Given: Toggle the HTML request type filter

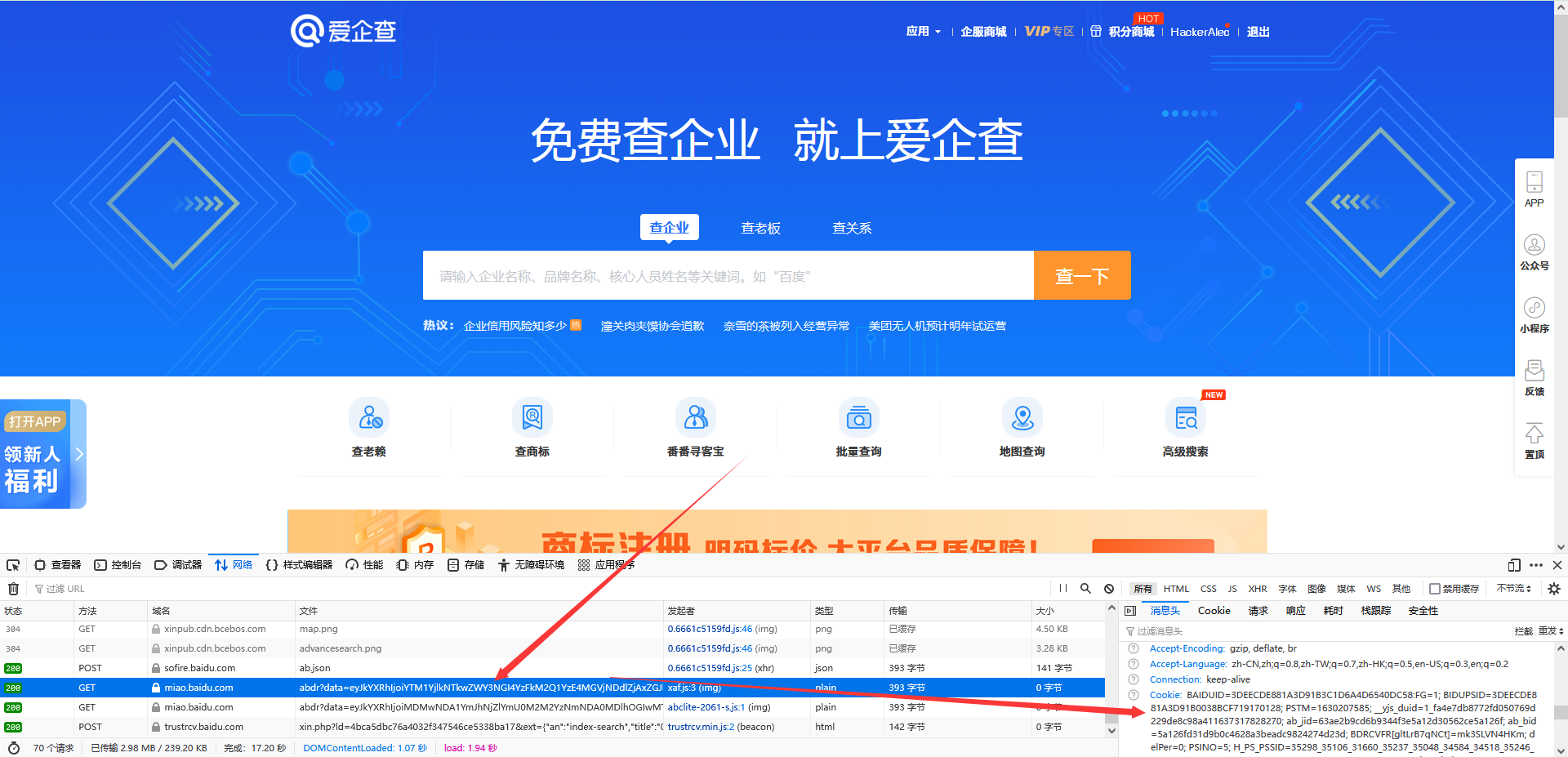Looking at the screenshot, I should pos(1176,589).
